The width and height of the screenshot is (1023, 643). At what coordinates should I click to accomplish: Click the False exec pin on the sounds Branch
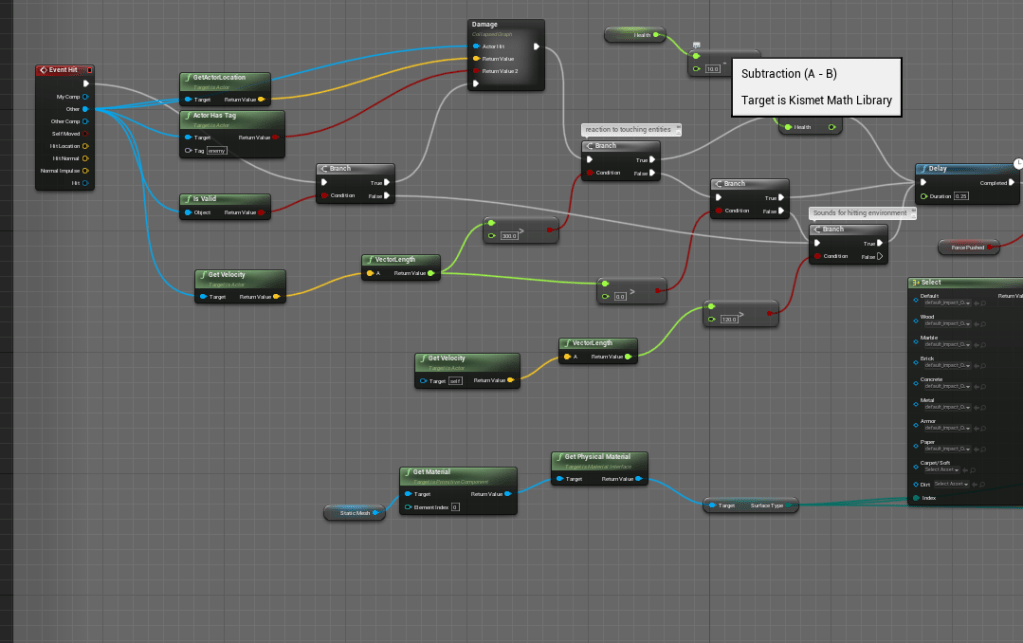879,256
